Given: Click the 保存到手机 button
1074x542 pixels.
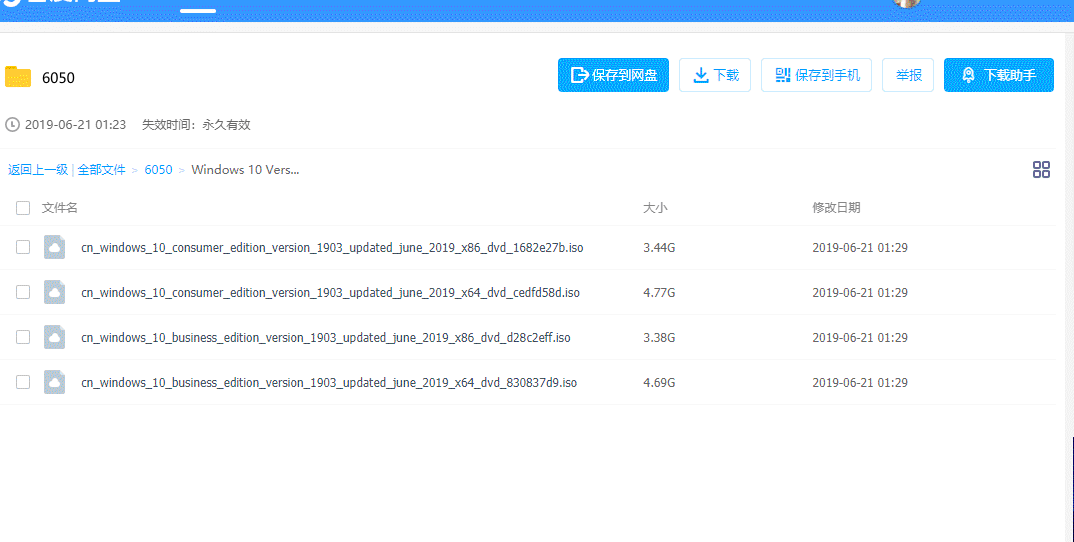Looking at the screenshot, I should (816, 75).
